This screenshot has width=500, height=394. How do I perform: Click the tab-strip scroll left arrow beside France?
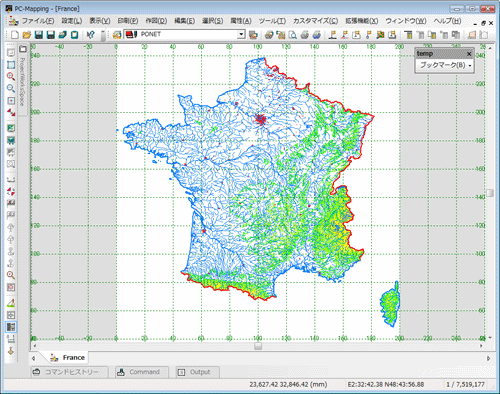click(33, 359)
